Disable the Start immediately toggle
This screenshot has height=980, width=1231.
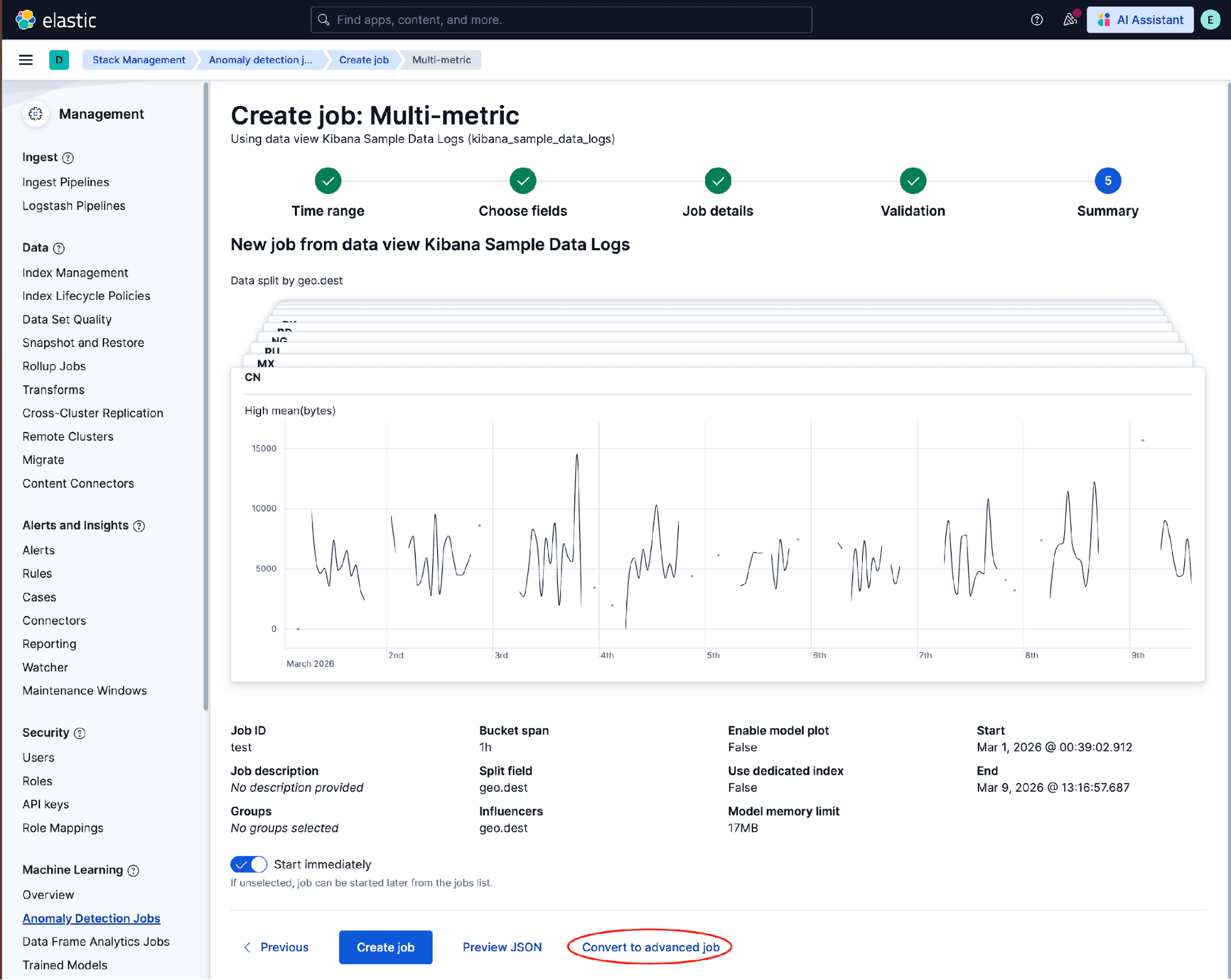coord(248,864)
